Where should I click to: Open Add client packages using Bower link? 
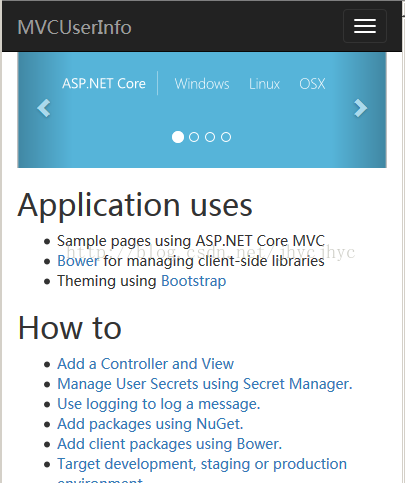[170, 444]
